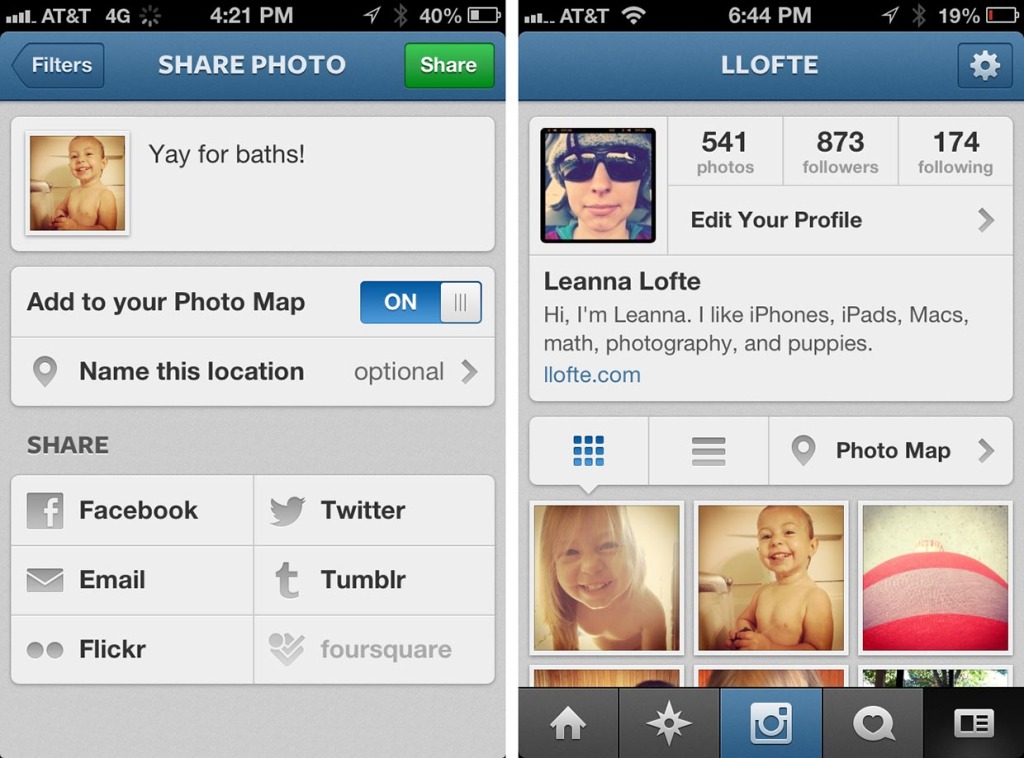
Task: Turn off Add to your Photo Map switch
Action: [421, 302]
